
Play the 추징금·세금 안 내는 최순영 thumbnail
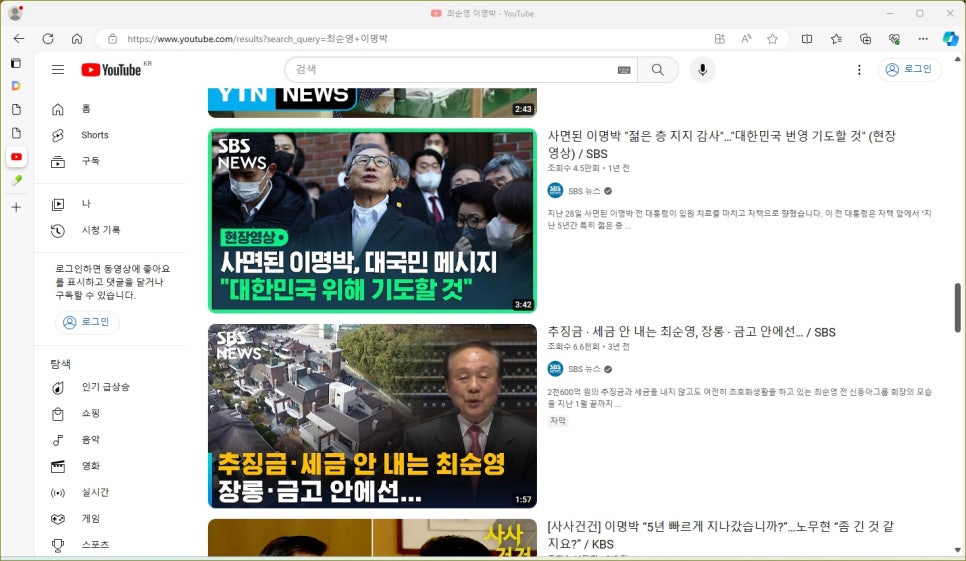[x=372, y=416]
